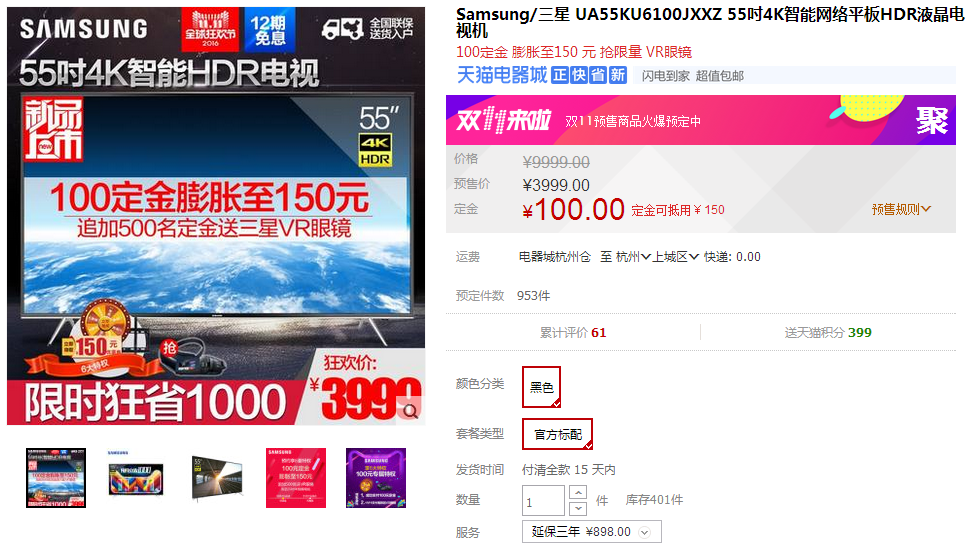This screenshot has width=967, height=548.
Task: Open the 杭州 city dropdown
Action: [x=633, y=257]
